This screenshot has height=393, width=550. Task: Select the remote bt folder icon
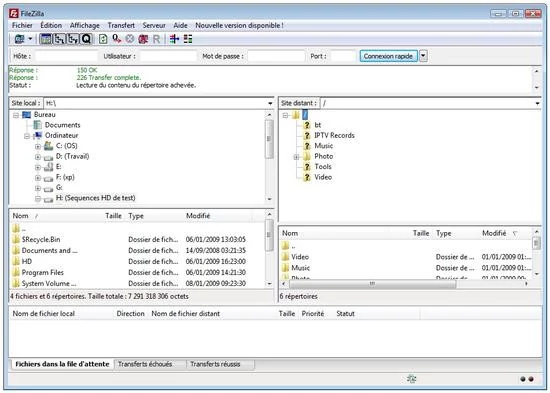[307, 125]
